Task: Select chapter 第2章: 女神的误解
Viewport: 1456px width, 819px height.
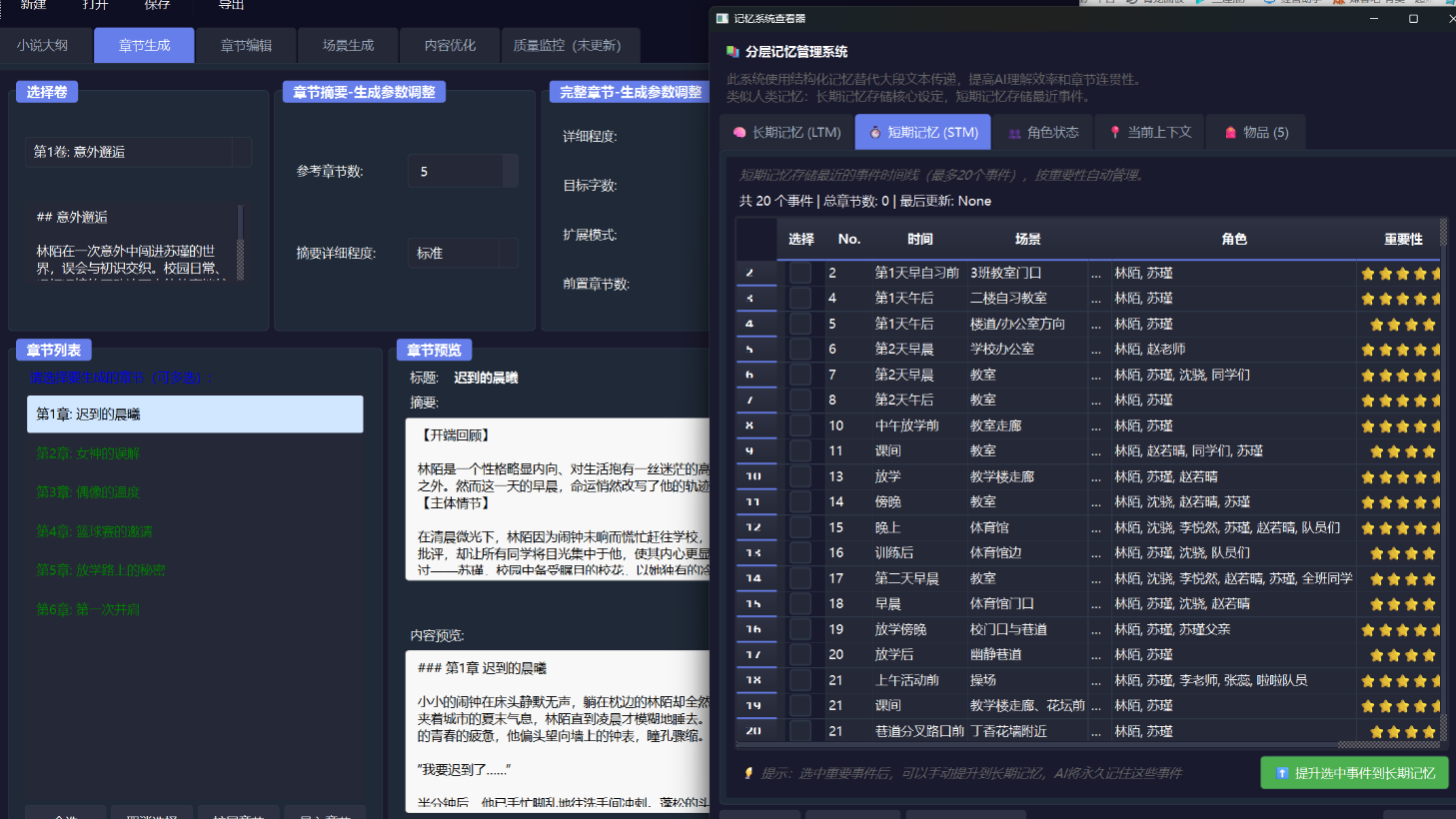Action: pyautogui.click(x=195, y=452)
